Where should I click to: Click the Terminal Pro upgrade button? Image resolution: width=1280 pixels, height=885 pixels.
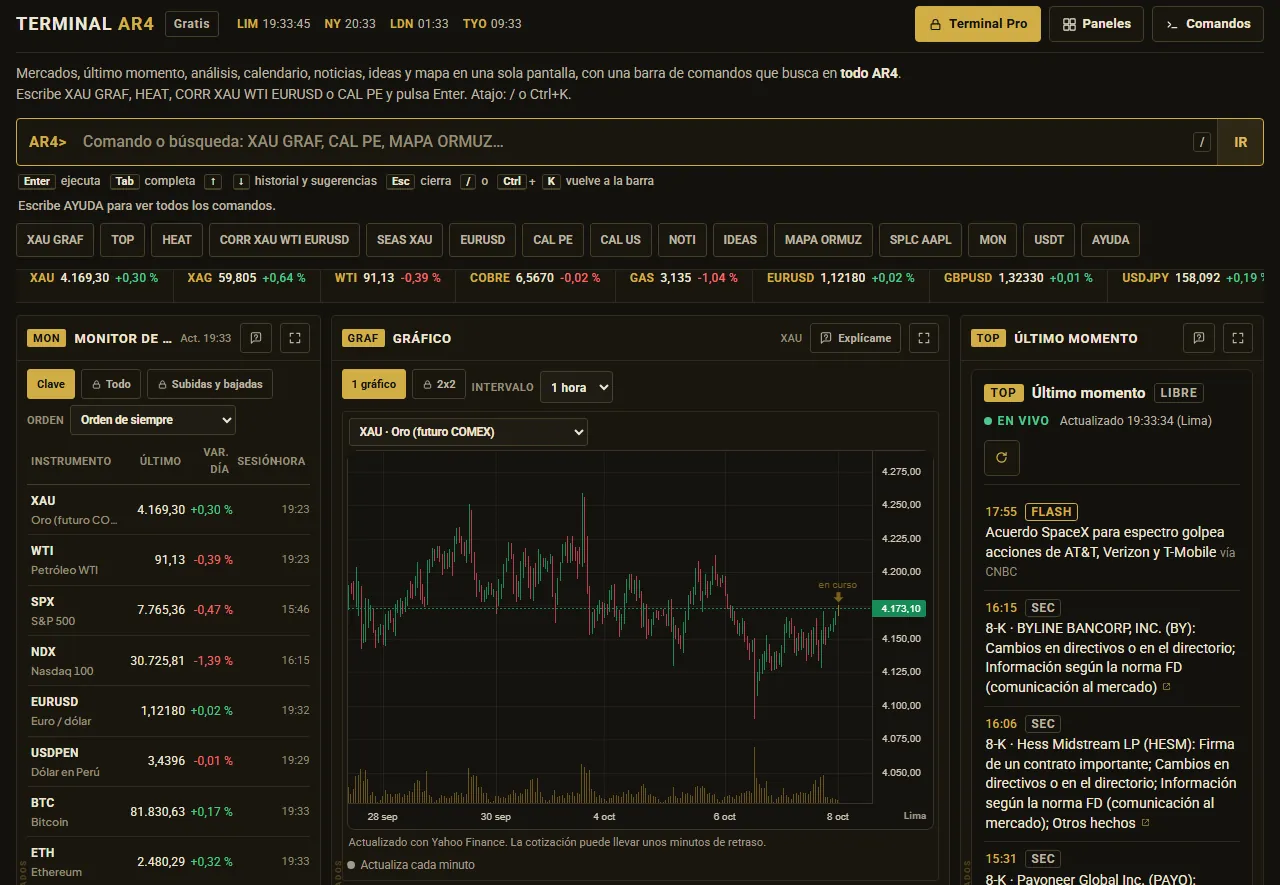pos(978,24)
